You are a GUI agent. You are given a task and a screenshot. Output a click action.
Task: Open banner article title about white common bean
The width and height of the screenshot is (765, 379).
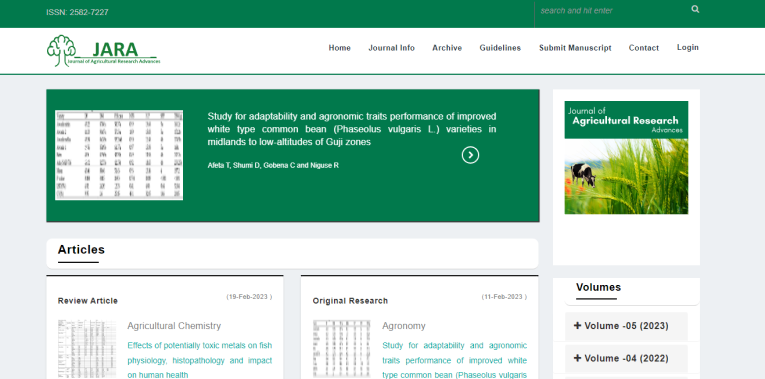pyautogui.click(x=351, y=129)
